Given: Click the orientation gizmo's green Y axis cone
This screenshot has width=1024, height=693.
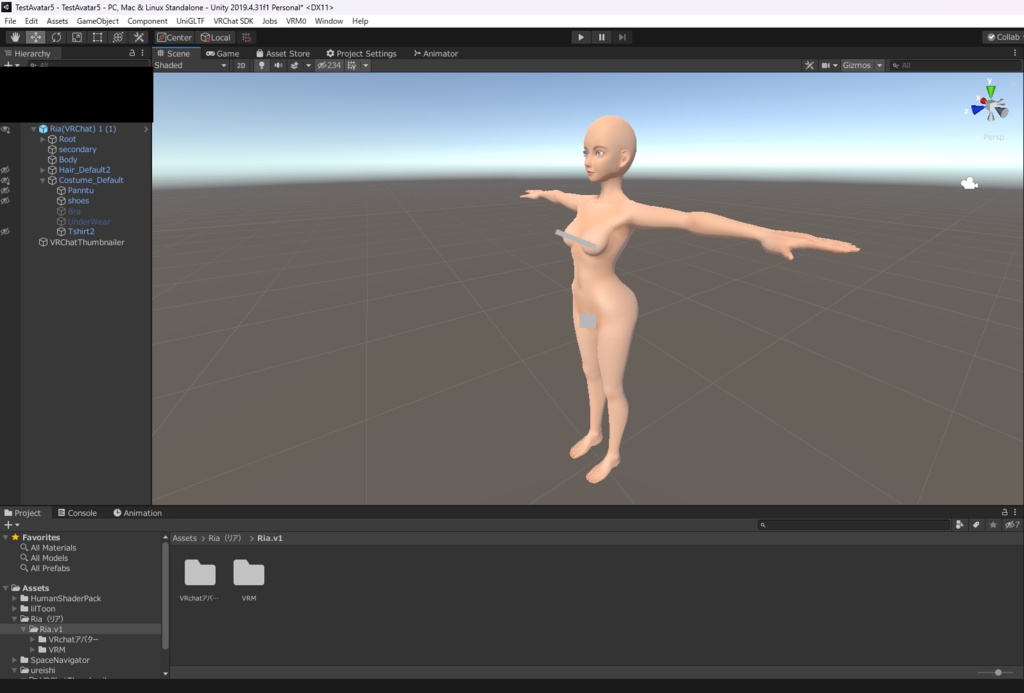Looking at the screenshot, I should coord(991,90).
